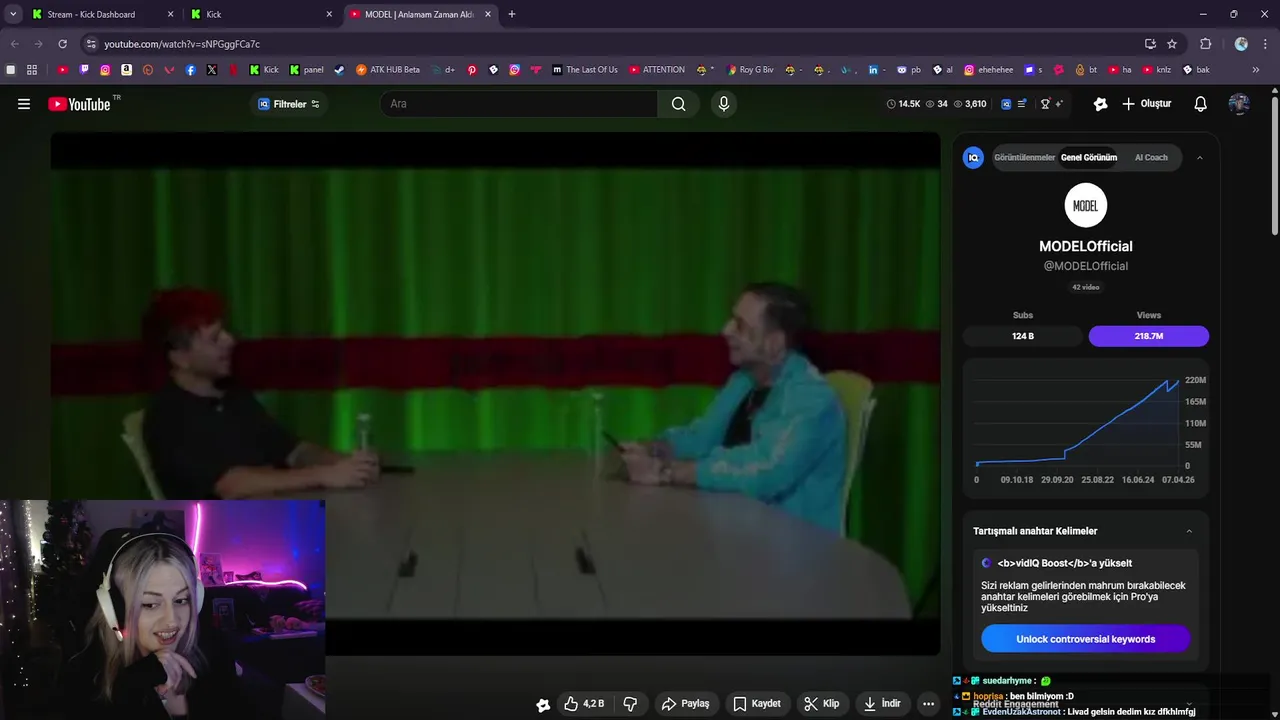The image size is (1280, 720).
Task: Open the account avatar menu
Action: pyautogui.click(x=1239, y=104)
